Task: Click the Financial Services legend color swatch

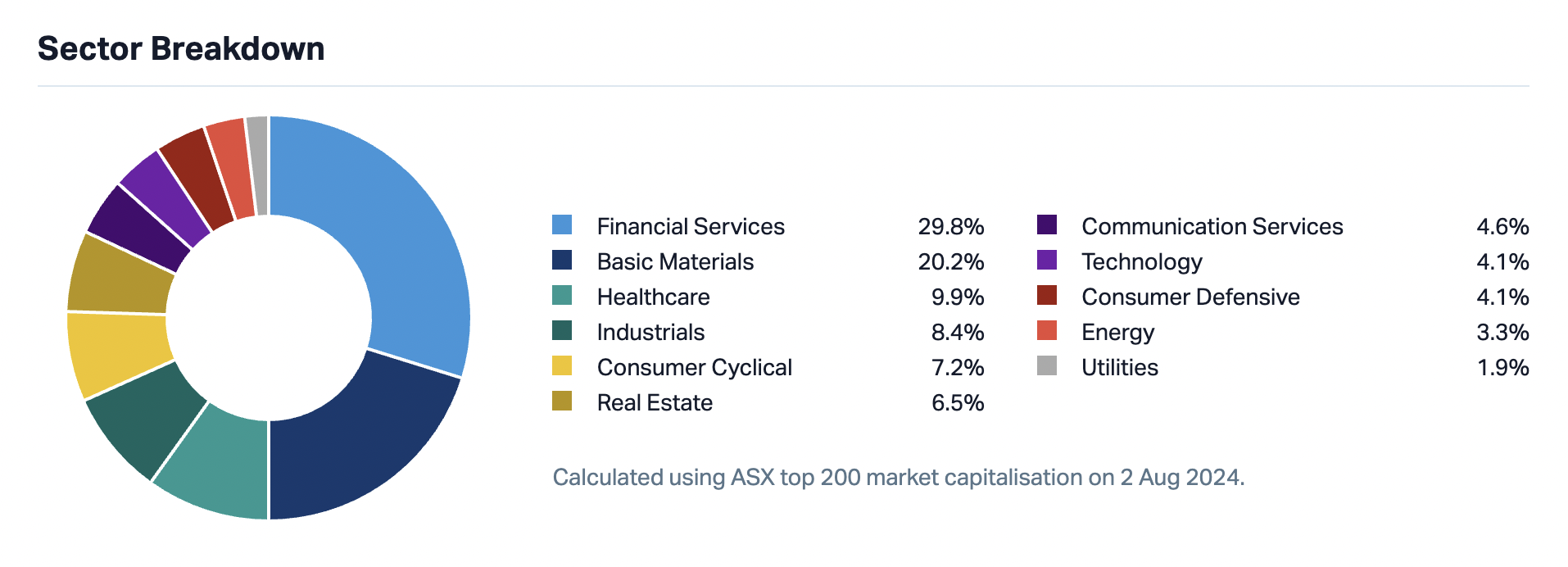Action: (562, 225)
